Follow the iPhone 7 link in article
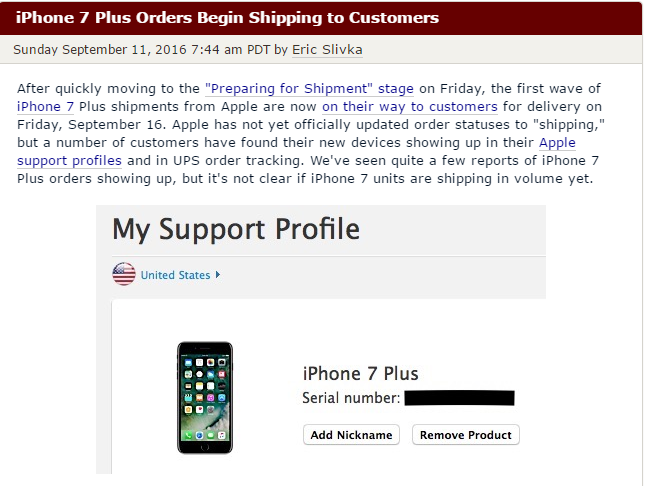This screenshot has width=647, height=486. click(x=45, y=107)
